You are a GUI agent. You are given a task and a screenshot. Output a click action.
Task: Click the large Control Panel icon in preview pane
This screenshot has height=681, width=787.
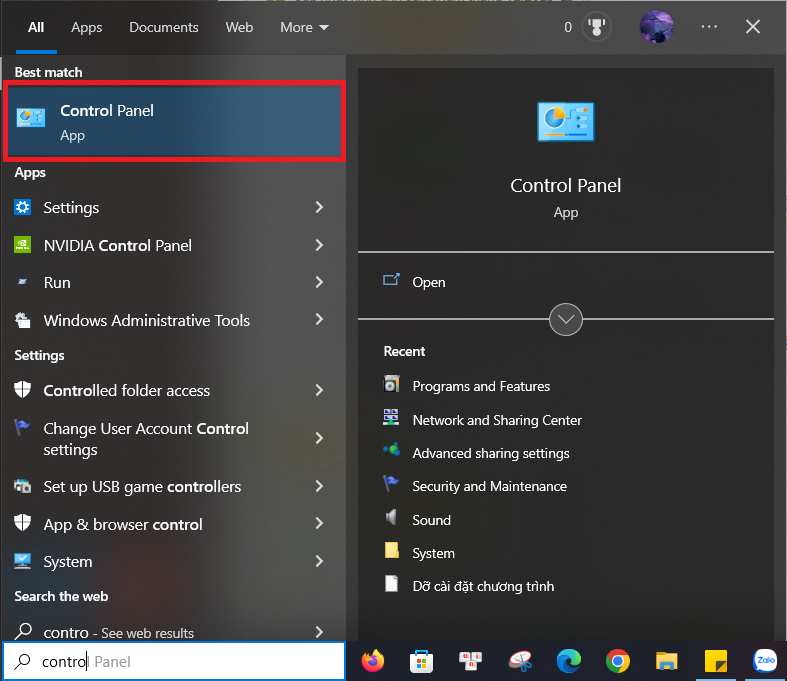[566, 121]
